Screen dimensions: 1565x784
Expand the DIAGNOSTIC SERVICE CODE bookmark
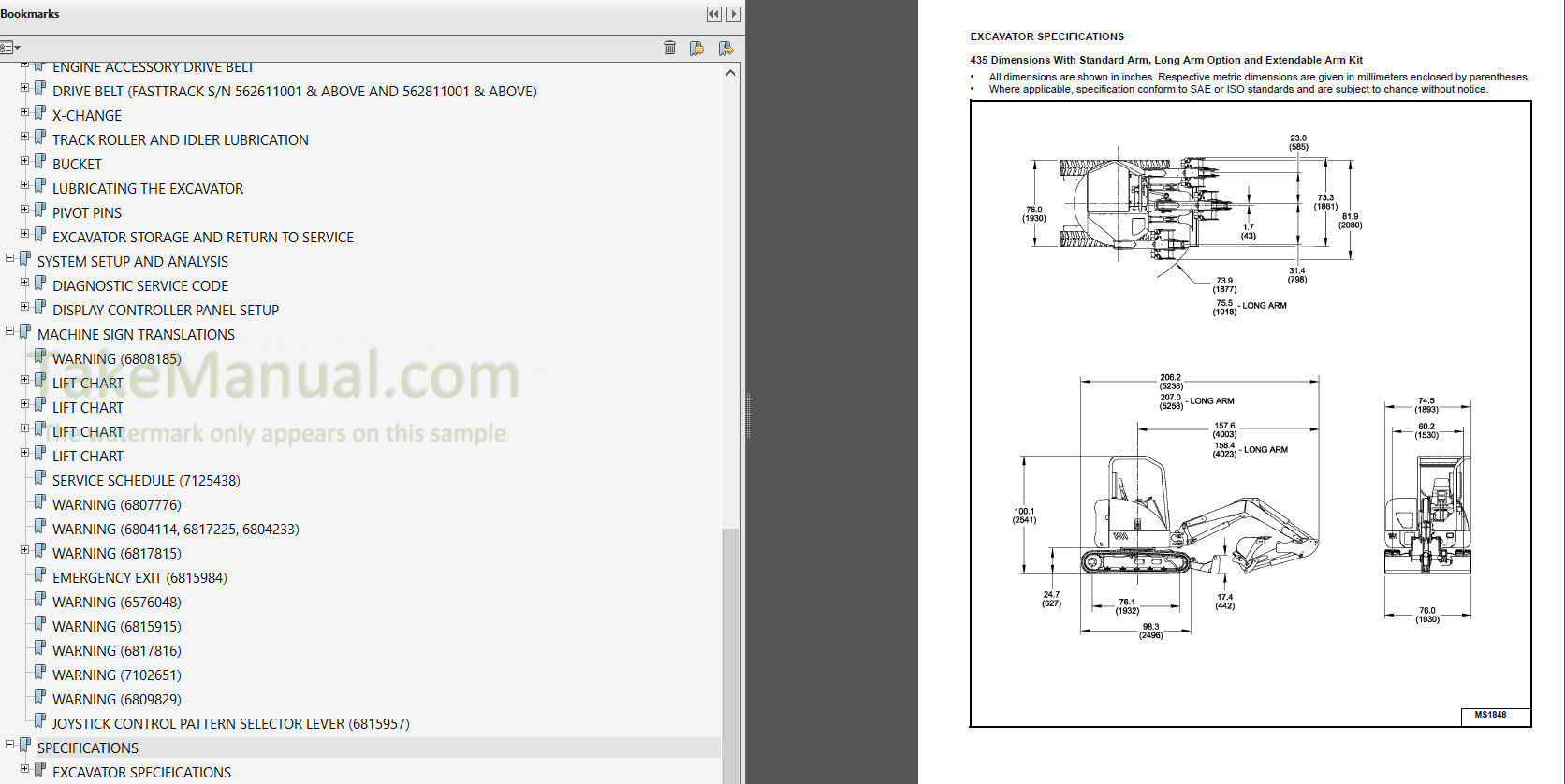click(25, 283)
